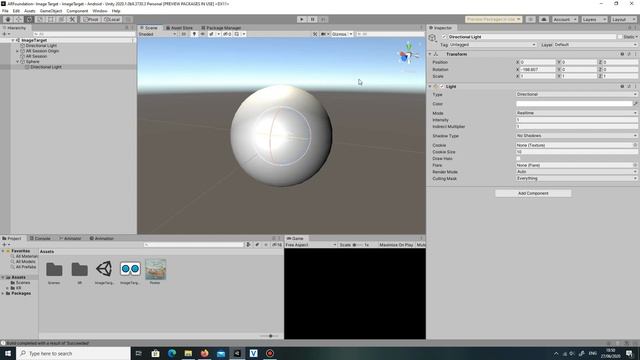Image resolution: width=640 pixels, height=360 pixels.
Task: Open the Layout dropdown
Action: (x=623, y=19)
